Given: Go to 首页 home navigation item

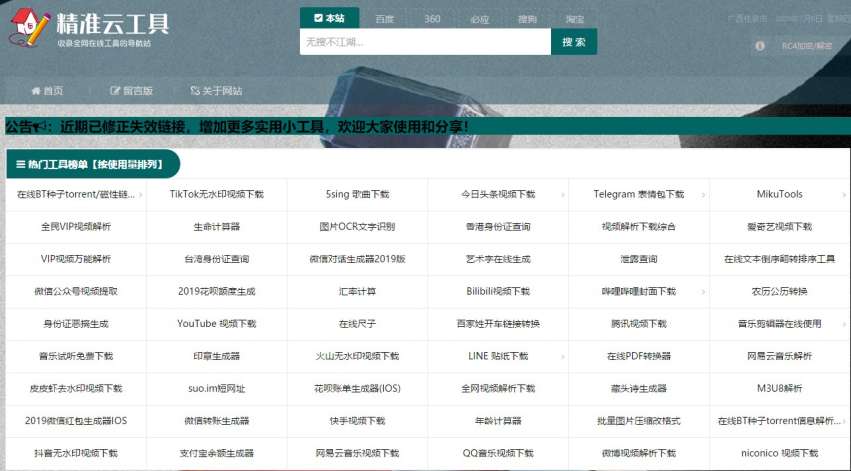Looking at the screenshot, I should (47, 91).
